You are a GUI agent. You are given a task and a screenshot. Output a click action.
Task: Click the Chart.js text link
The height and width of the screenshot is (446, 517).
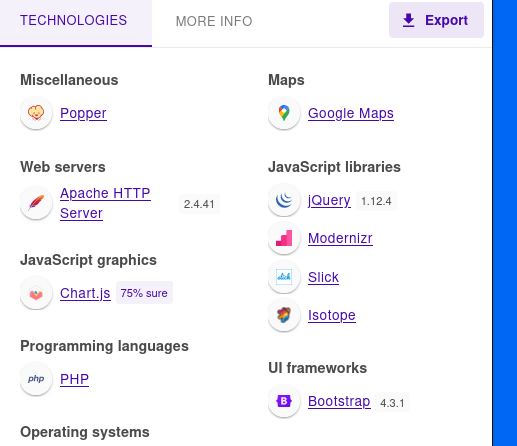(x=85, y=293)
